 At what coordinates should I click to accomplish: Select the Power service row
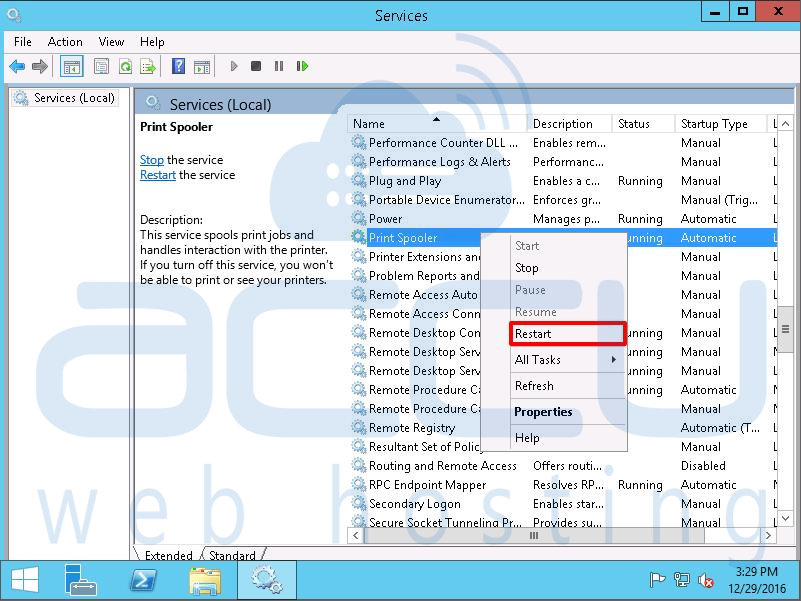563,219
